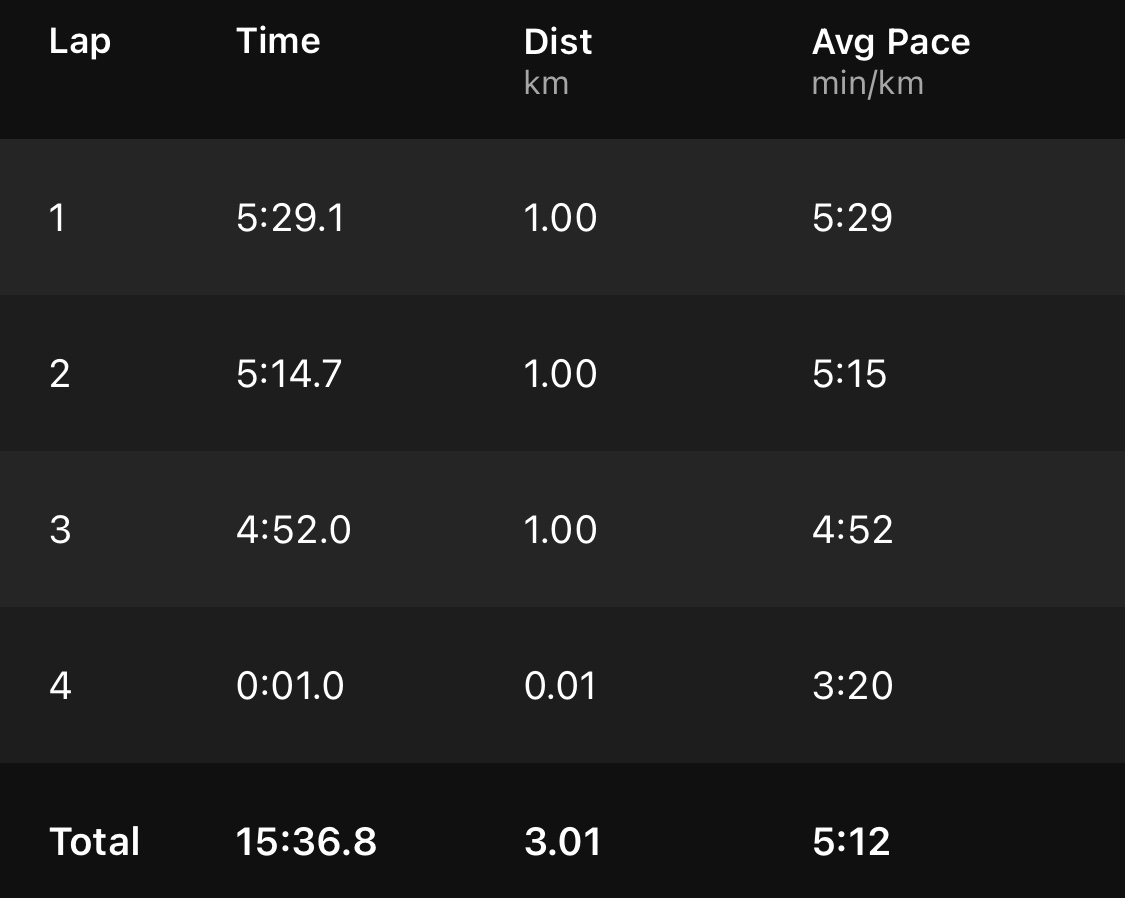Click the total time 15:36.8

pyautogui.click(x=306, y=842)
